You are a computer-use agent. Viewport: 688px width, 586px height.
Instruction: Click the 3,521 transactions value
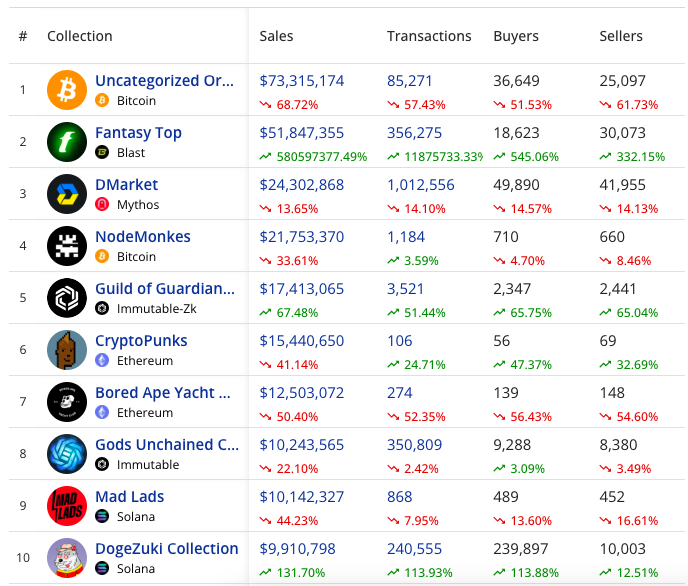pos(405,289)
